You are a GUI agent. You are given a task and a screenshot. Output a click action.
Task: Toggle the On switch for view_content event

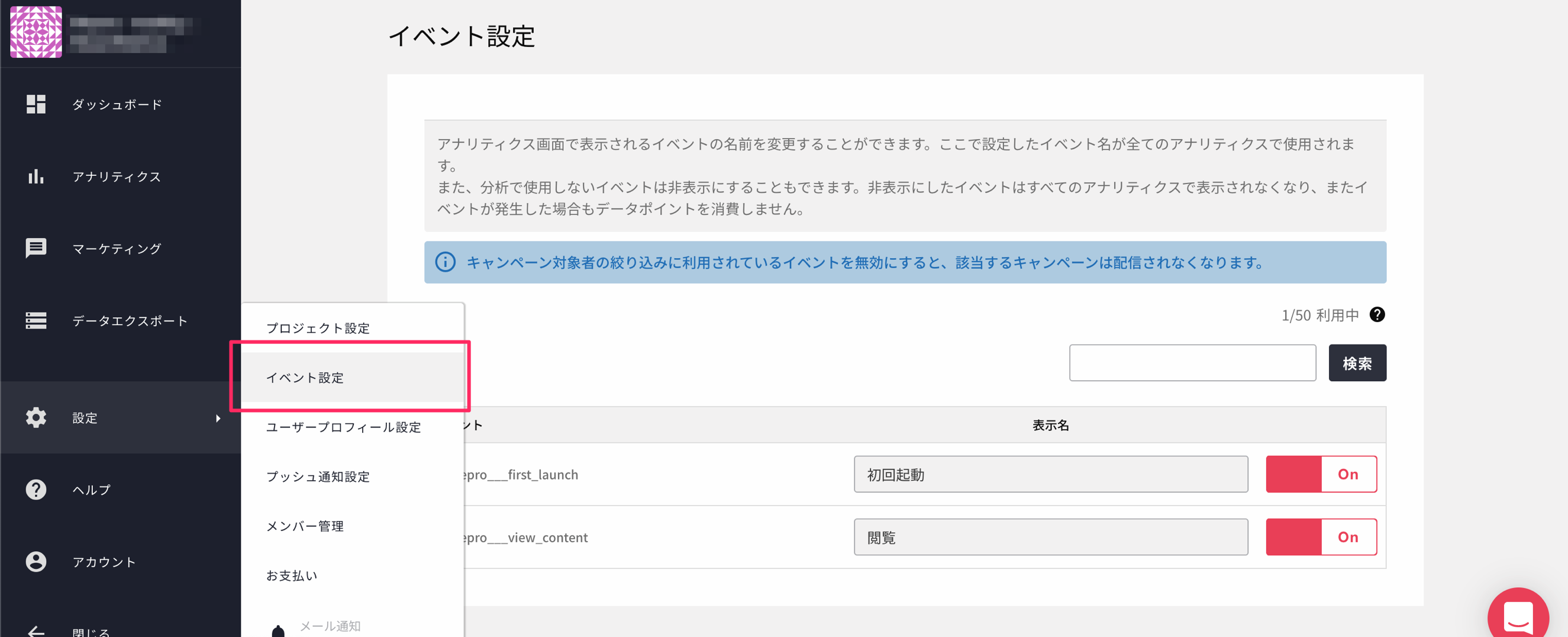tap(1321, 536)
